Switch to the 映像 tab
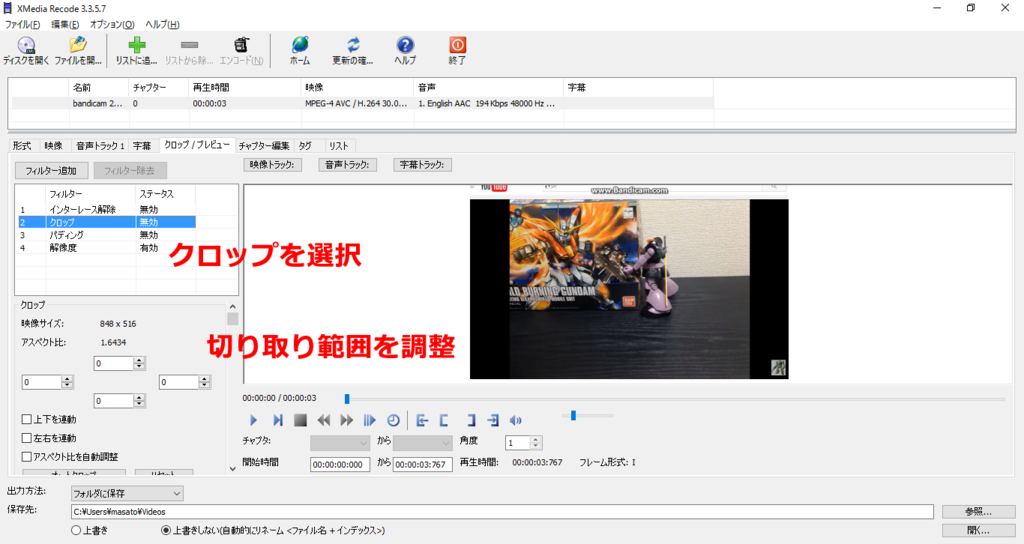Viewport: 1024px width, 544px height. click(54, 146)
